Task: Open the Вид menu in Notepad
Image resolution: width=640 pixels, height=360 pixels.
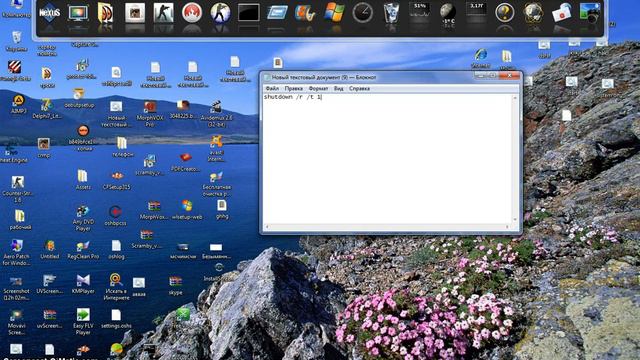Action: pos(338,88)
